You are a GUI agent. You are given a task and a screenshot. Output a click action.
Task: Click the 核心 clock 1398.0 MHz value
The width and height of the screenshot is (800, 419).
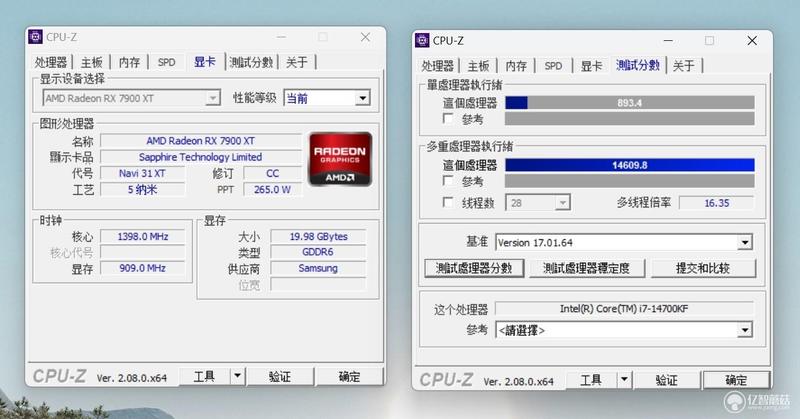tap(142, 236)
